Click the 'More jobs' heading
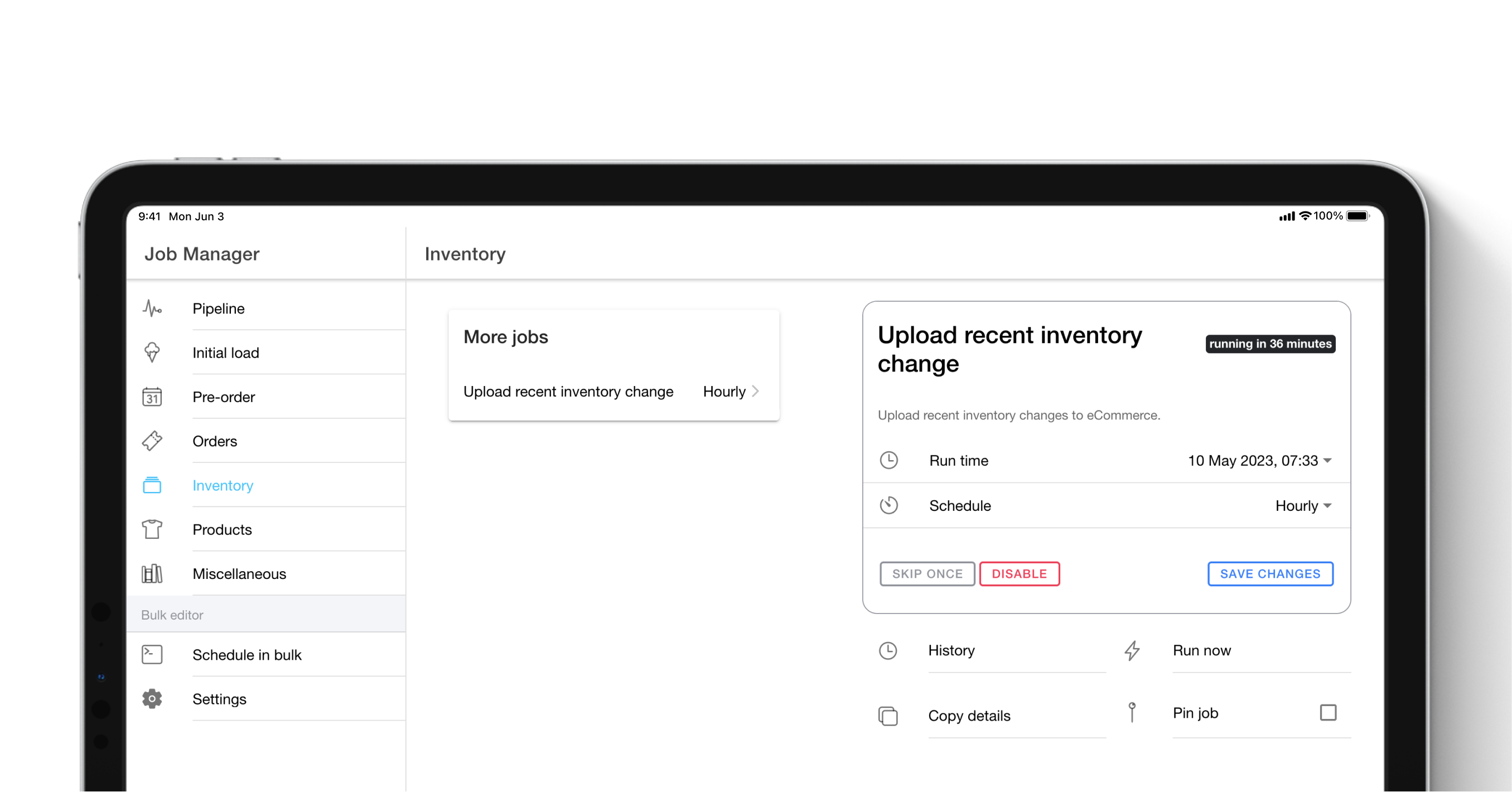The width and height of the screenshot is (1512, 792). [506, 337]
